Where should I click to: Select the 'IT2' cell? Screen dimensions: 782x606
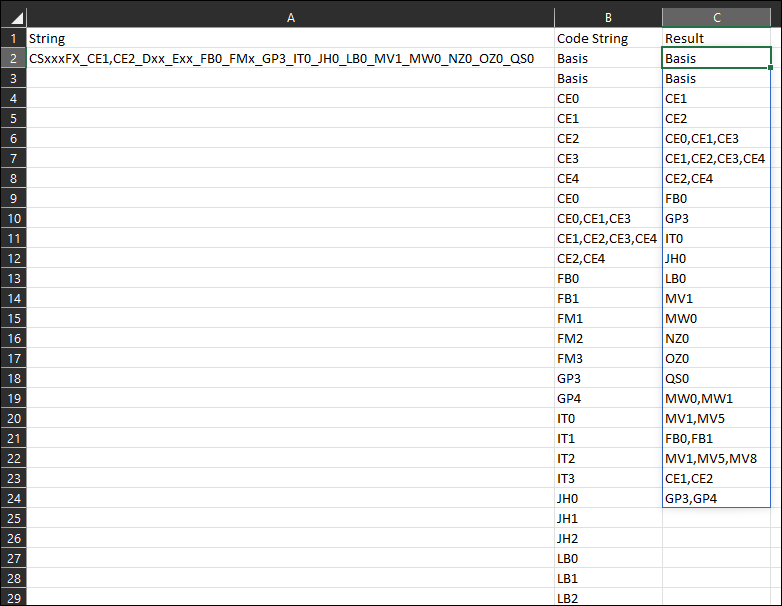(608, 458)
